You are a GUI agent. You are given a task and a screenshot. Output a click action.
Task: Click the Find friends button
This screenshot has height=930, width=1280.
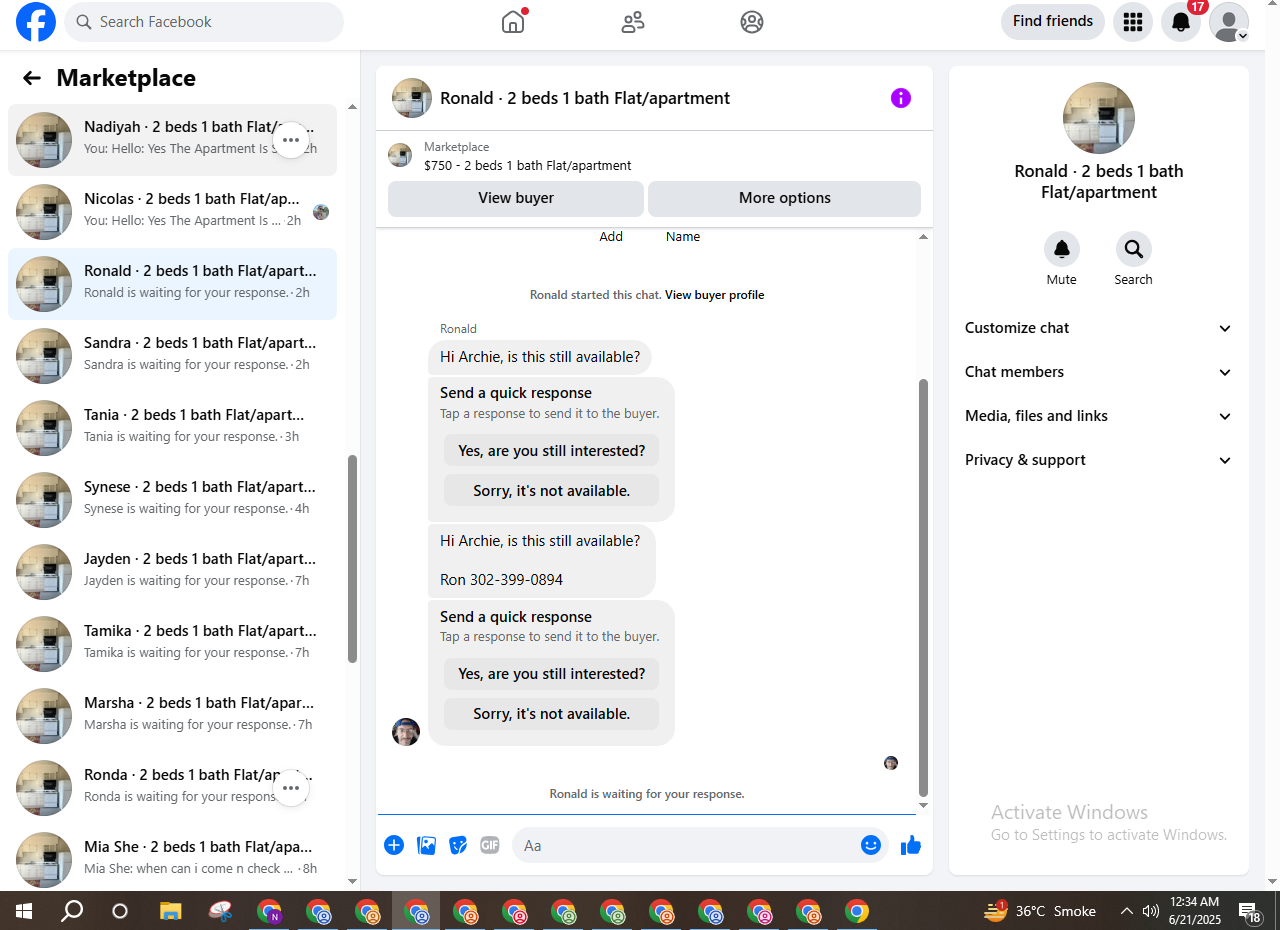click(1053, 22)
